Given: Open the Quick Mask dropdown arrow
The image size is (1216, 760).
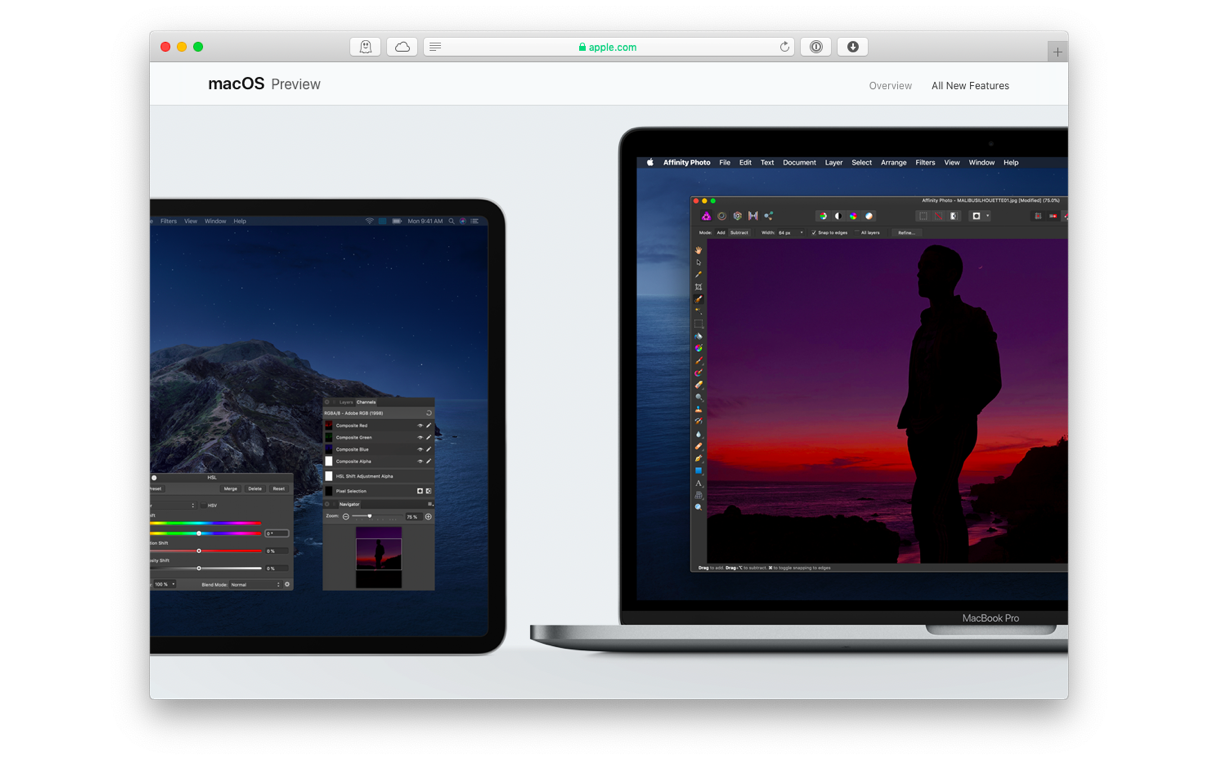Looking at the screenshot, I should [x=988, y=216].
